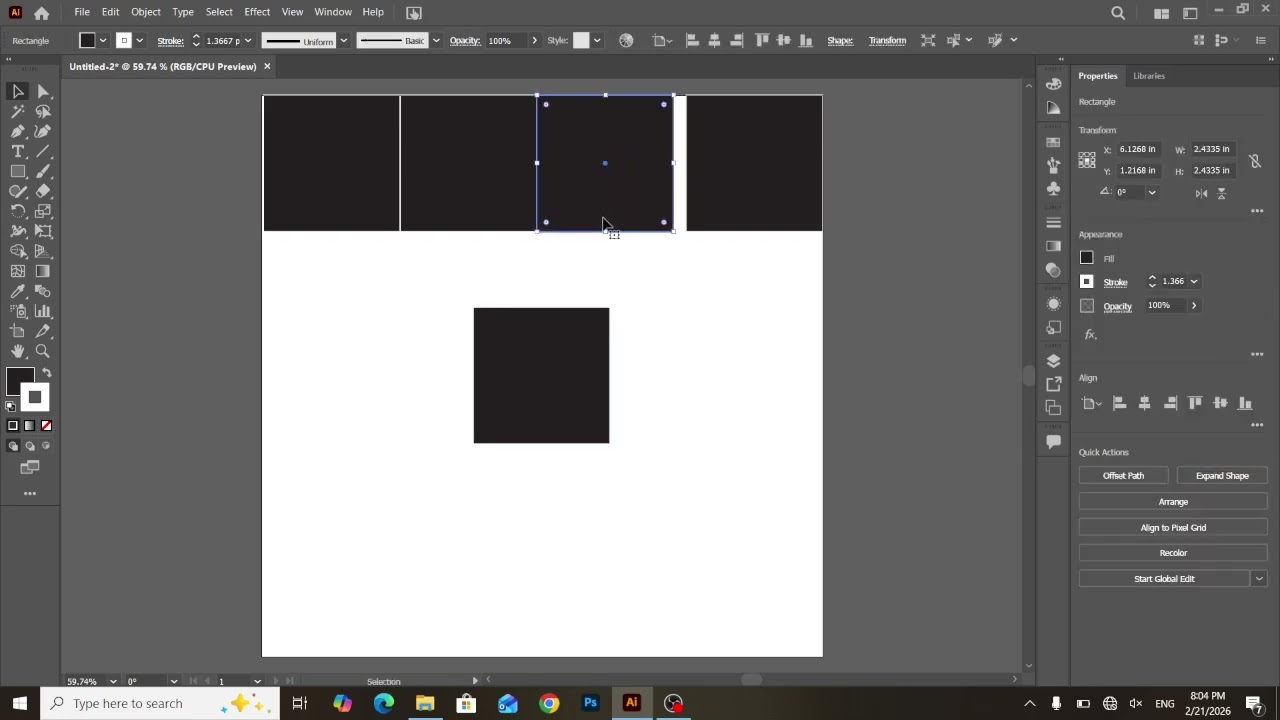Select the Selection tool arrow
Viewport: 1280px width, 720px height.
[18, 91]
